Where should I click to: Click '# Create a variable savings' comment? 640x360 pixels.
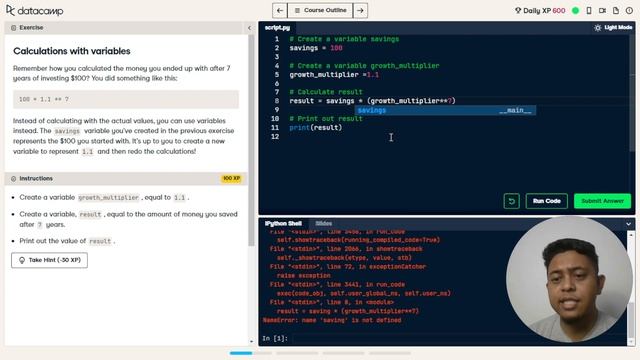pyautogui.click(x=344, y=39)
